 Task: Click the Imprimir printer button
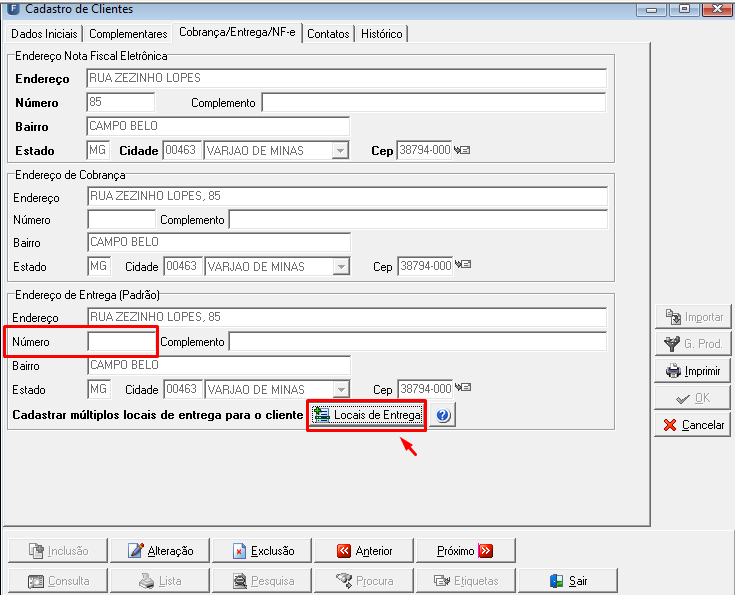point(693,371)
